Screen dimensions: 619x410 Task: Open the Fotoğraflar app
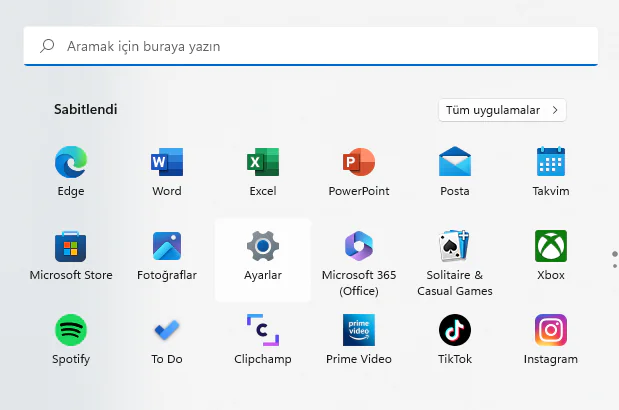167,256
